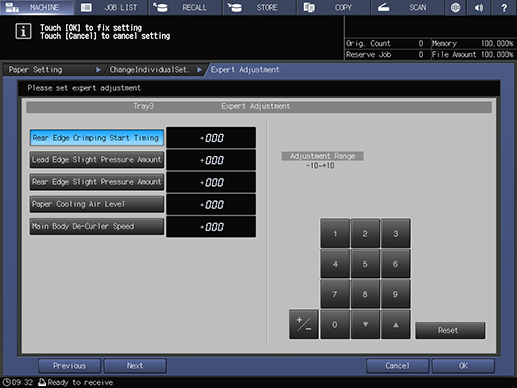Tap keypad digit 9
The image size is (517, 388).
395,294
